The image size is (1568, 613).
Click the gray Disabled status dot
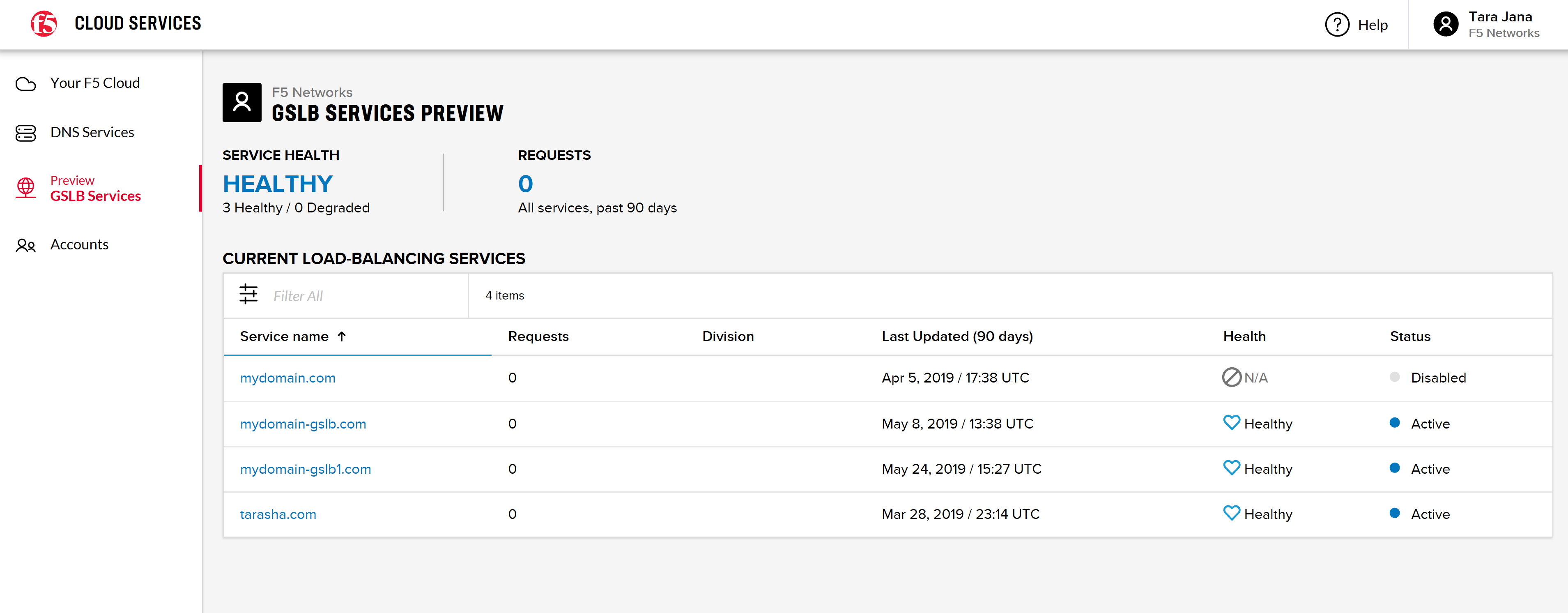pyautogui.click(x=1395, y=377)
